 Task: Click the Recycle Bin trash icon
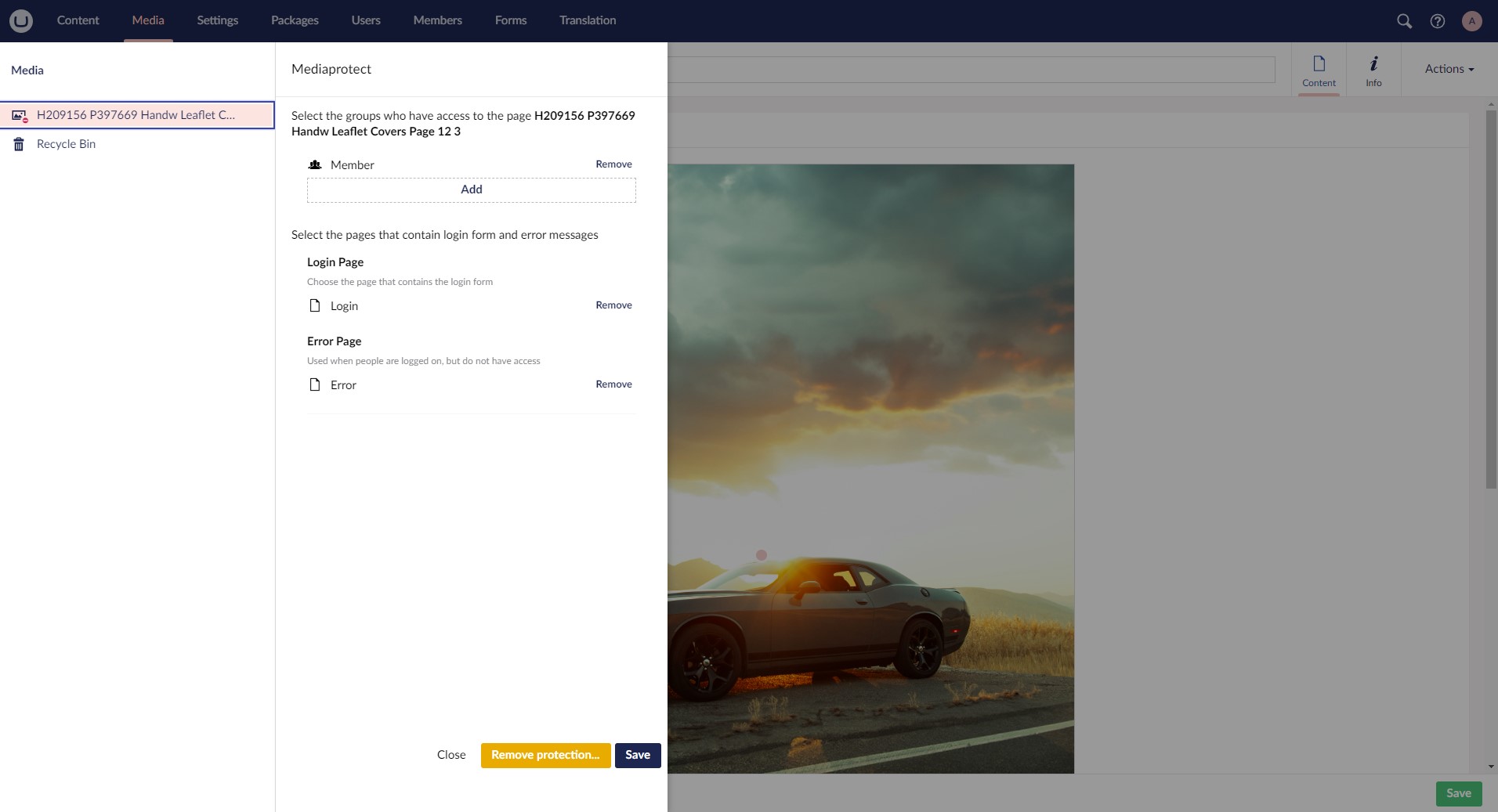[x=19, y=144]
